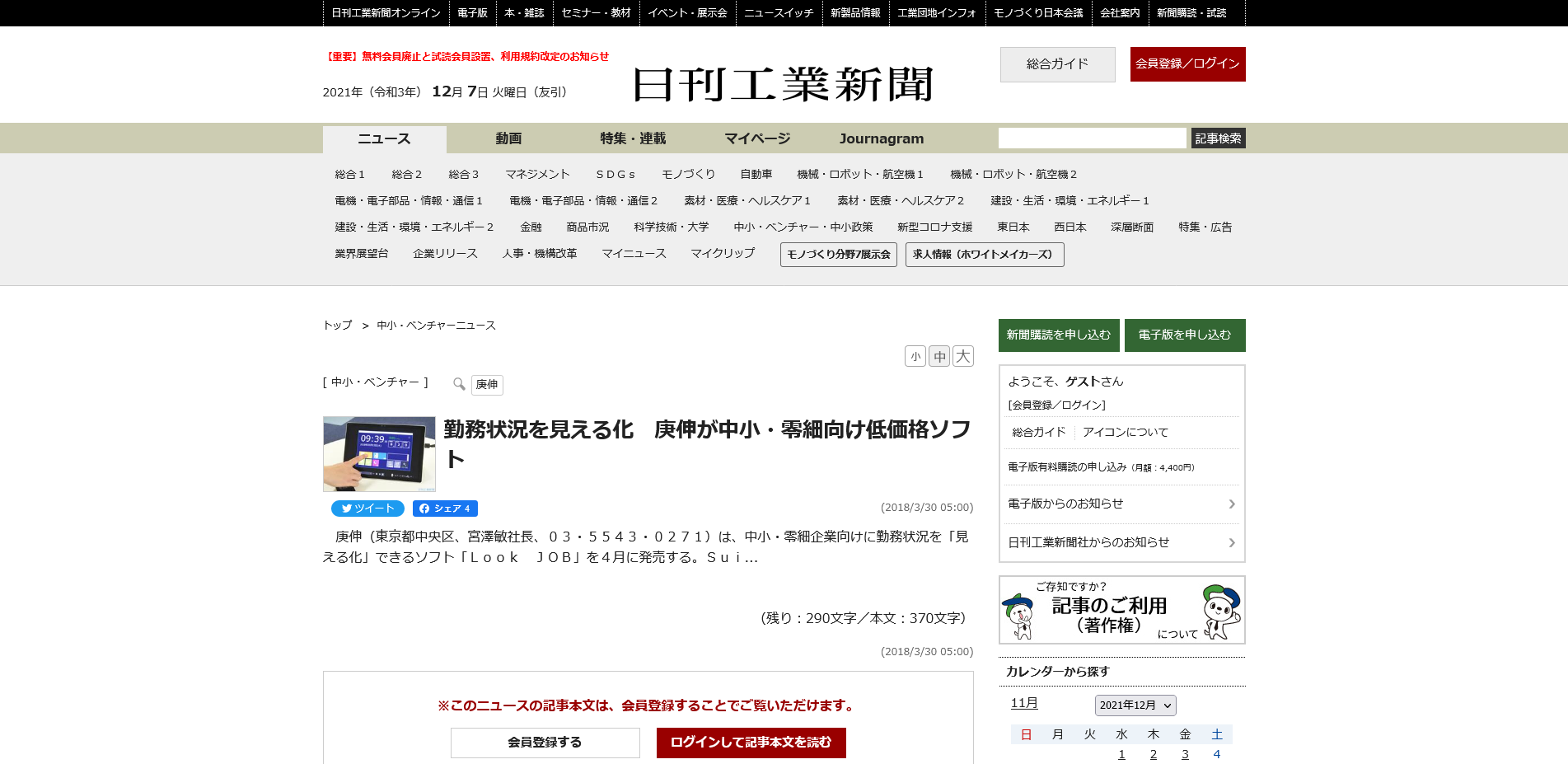This screenshot has width=1568, height=764.
Task: Select 総合１ news category
Action: (349, 175)
